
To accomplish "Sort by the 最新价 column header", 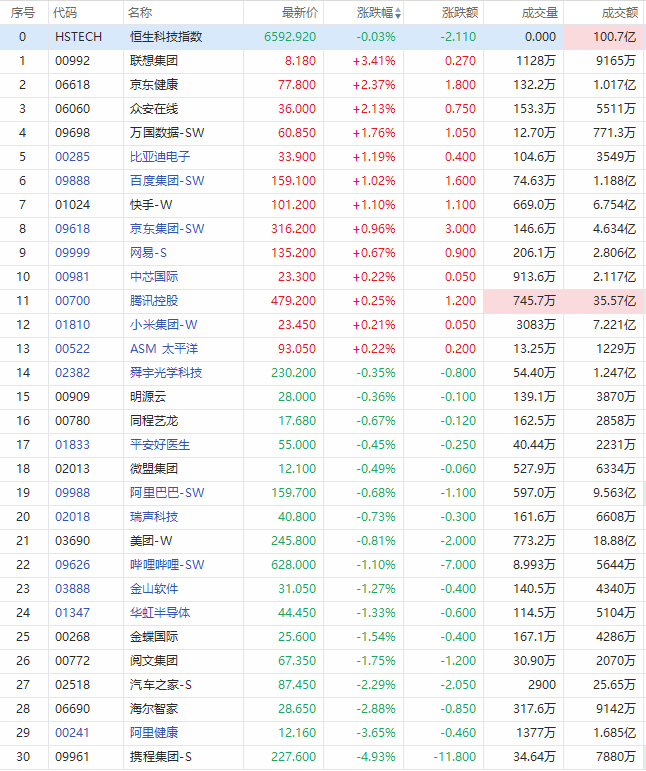I will [x=299, y=13].
